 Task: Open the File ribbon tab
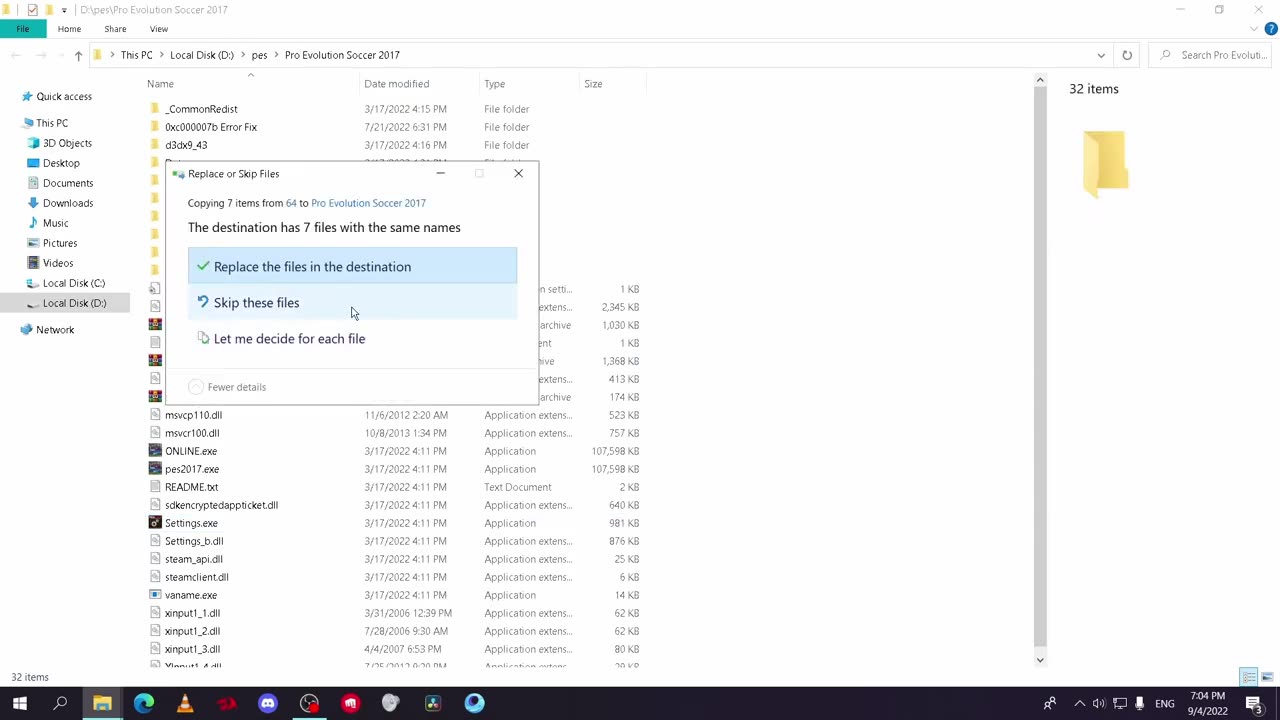22,29
